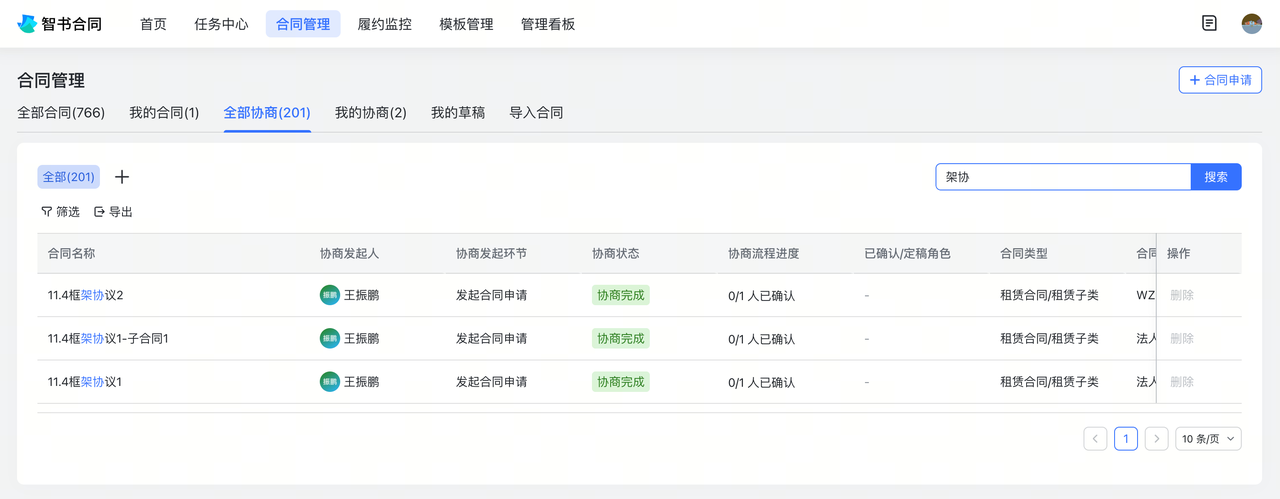Click 发起合同申请 in 11.4框架协议2 row

(492, 296)
